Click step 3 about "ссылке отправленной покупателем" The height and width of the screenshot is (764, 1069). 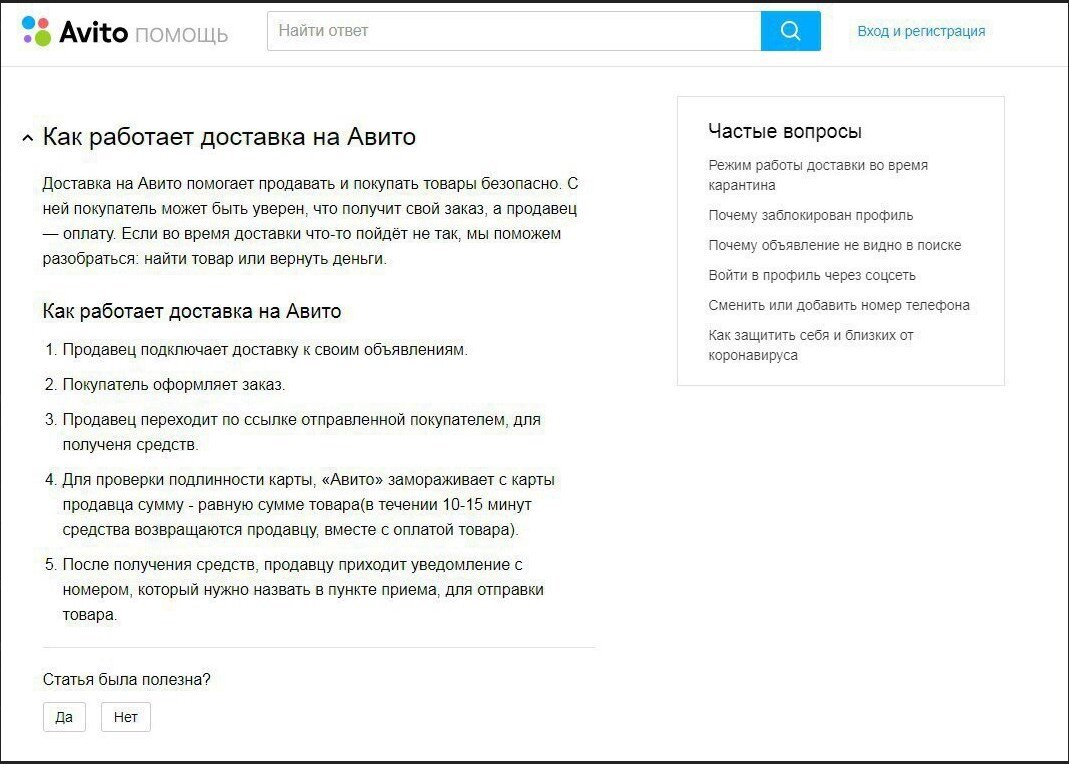301,432
